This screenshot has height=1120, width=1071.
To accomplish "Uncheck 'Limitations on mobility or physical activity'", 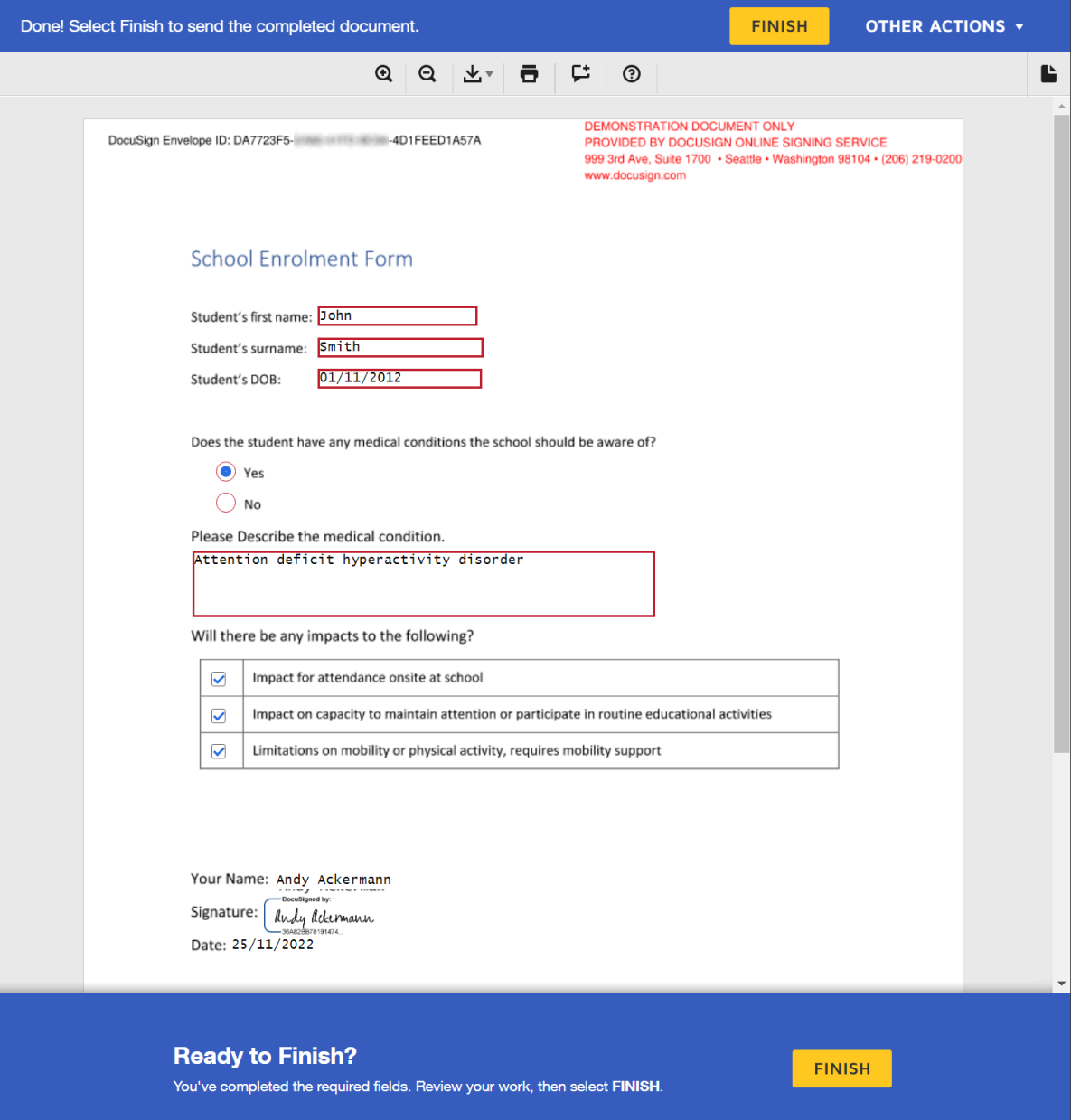I will (x=220, y=750).
